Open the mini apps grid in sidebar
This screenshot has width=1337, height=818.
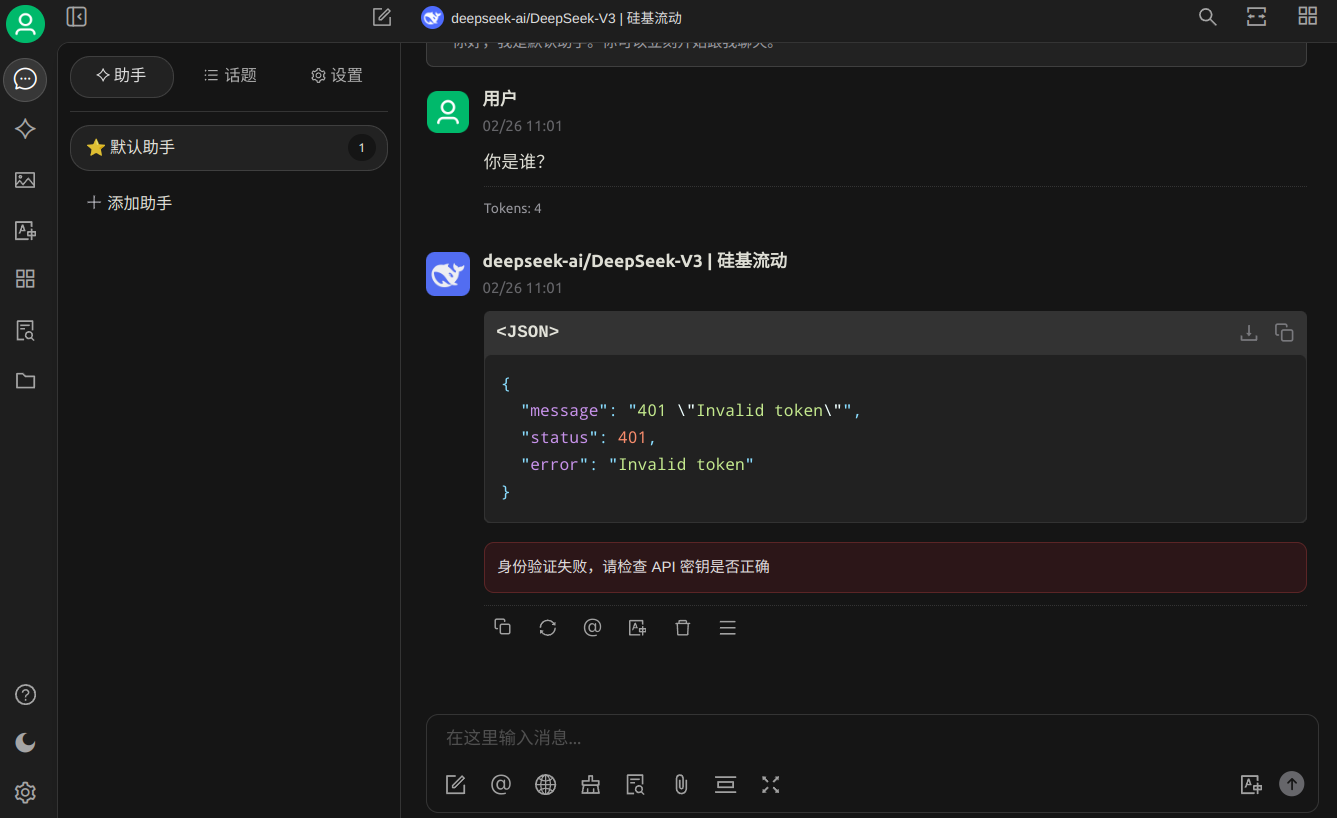click(25, 279)
